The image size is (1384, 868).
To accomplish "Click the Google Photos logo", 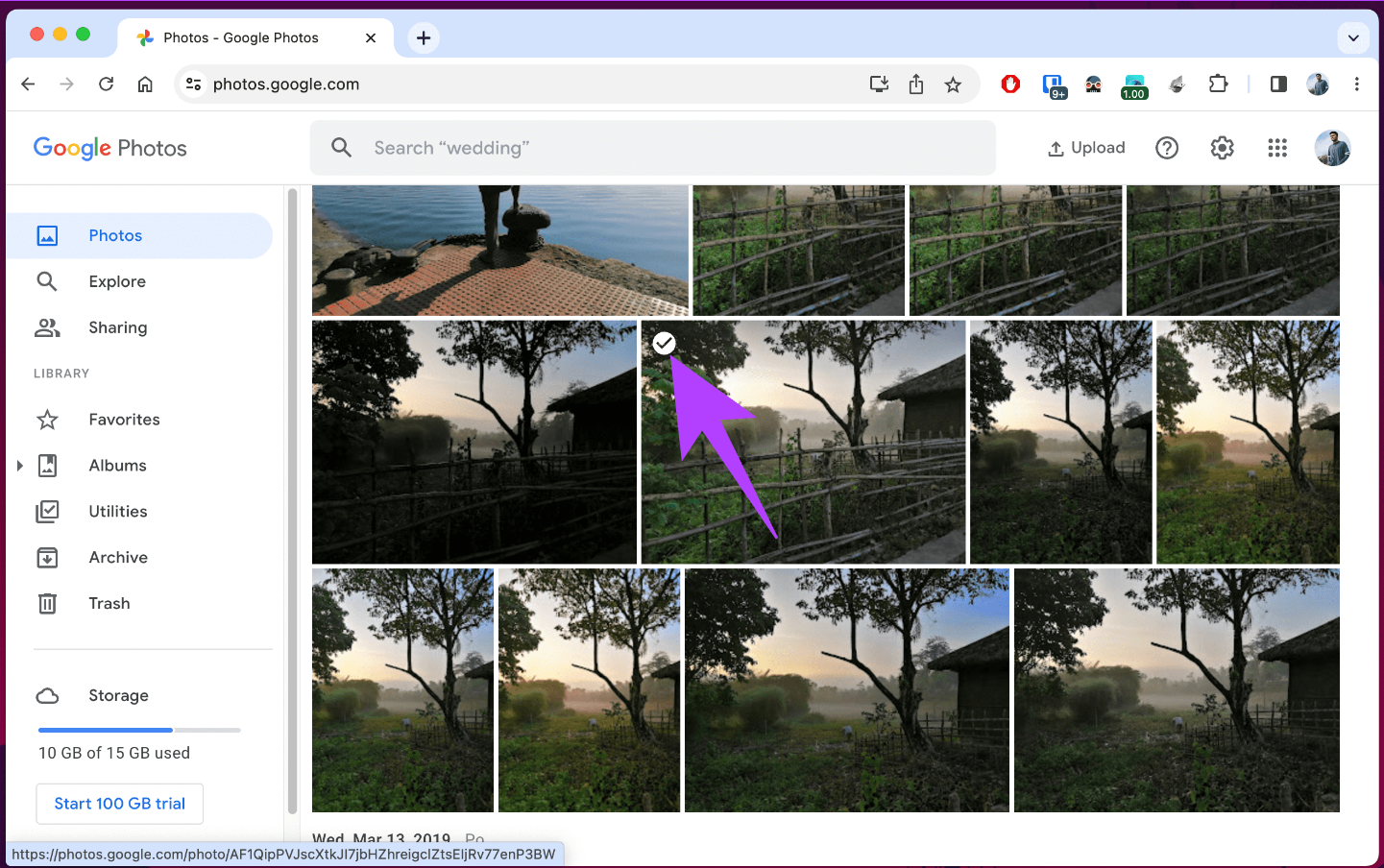I will click(x=110, y=148).
